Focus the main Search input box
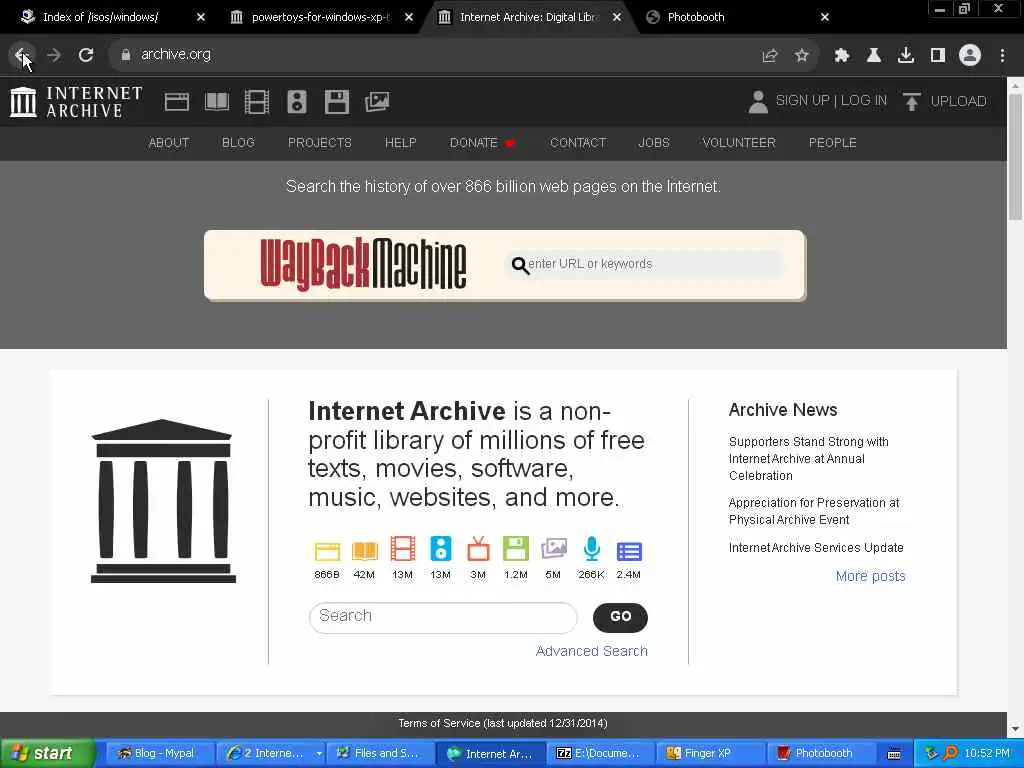1024x768 pixels. [443, 617]
